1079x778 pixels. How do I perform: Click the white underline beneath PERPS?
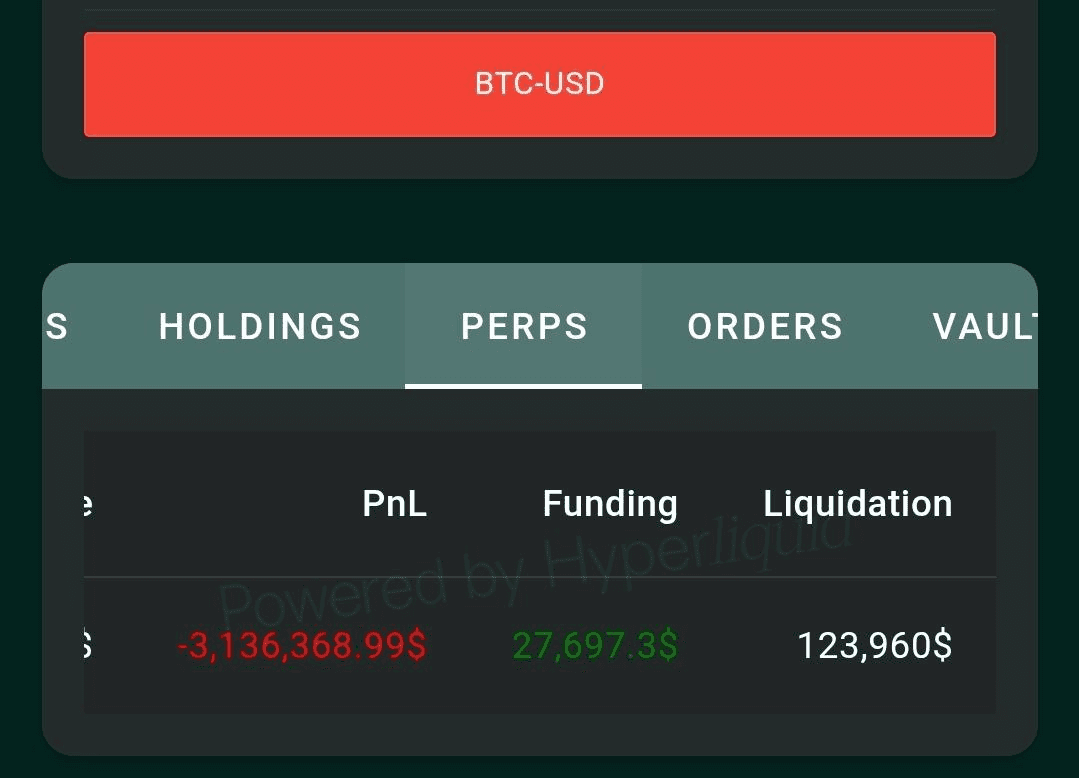tap(523, 385)
